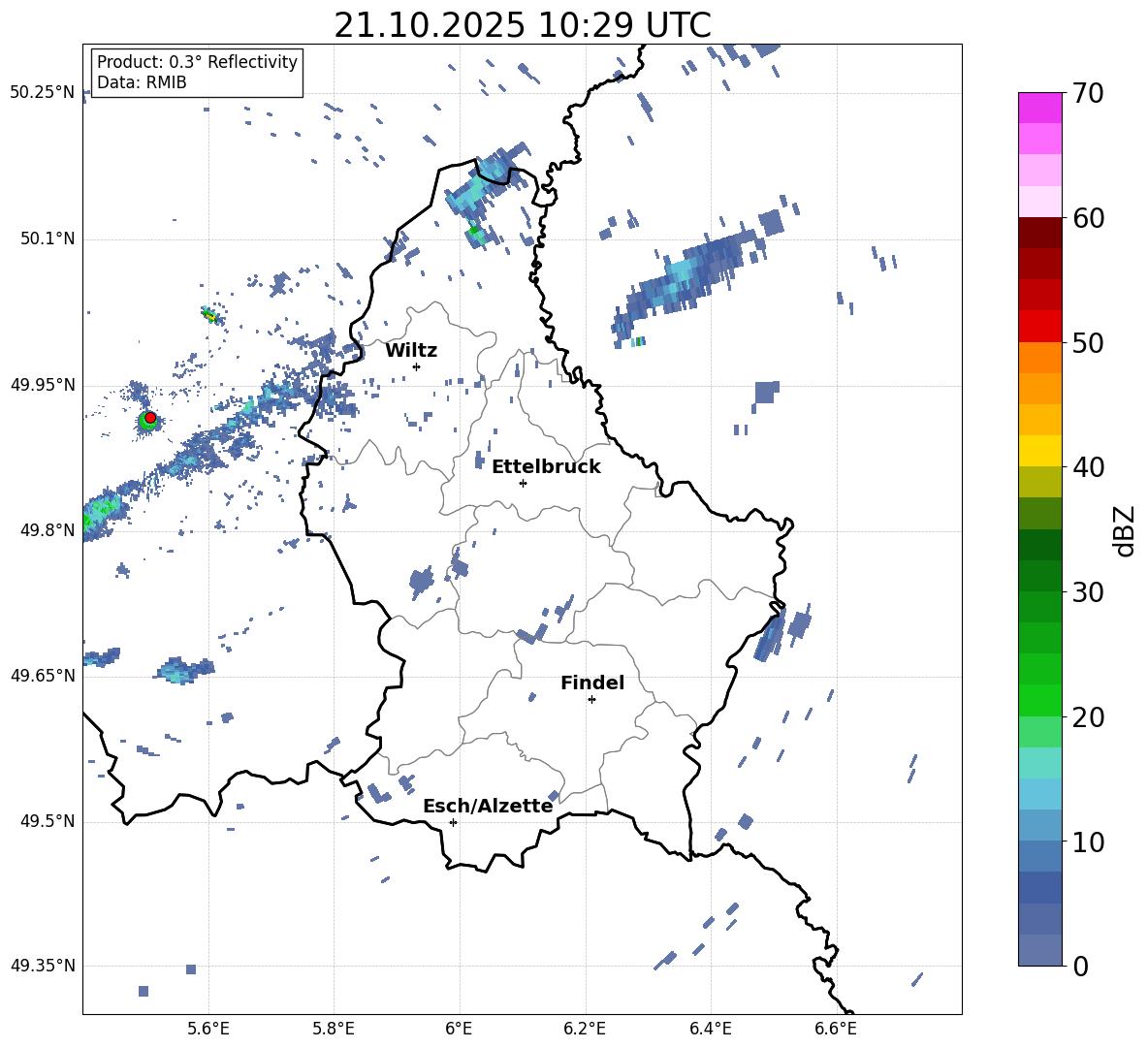This screenshot has height=1048, width=1148.
Task: Pick the dark red swatch just below 60 dBZ
Action: point(1039,233)
